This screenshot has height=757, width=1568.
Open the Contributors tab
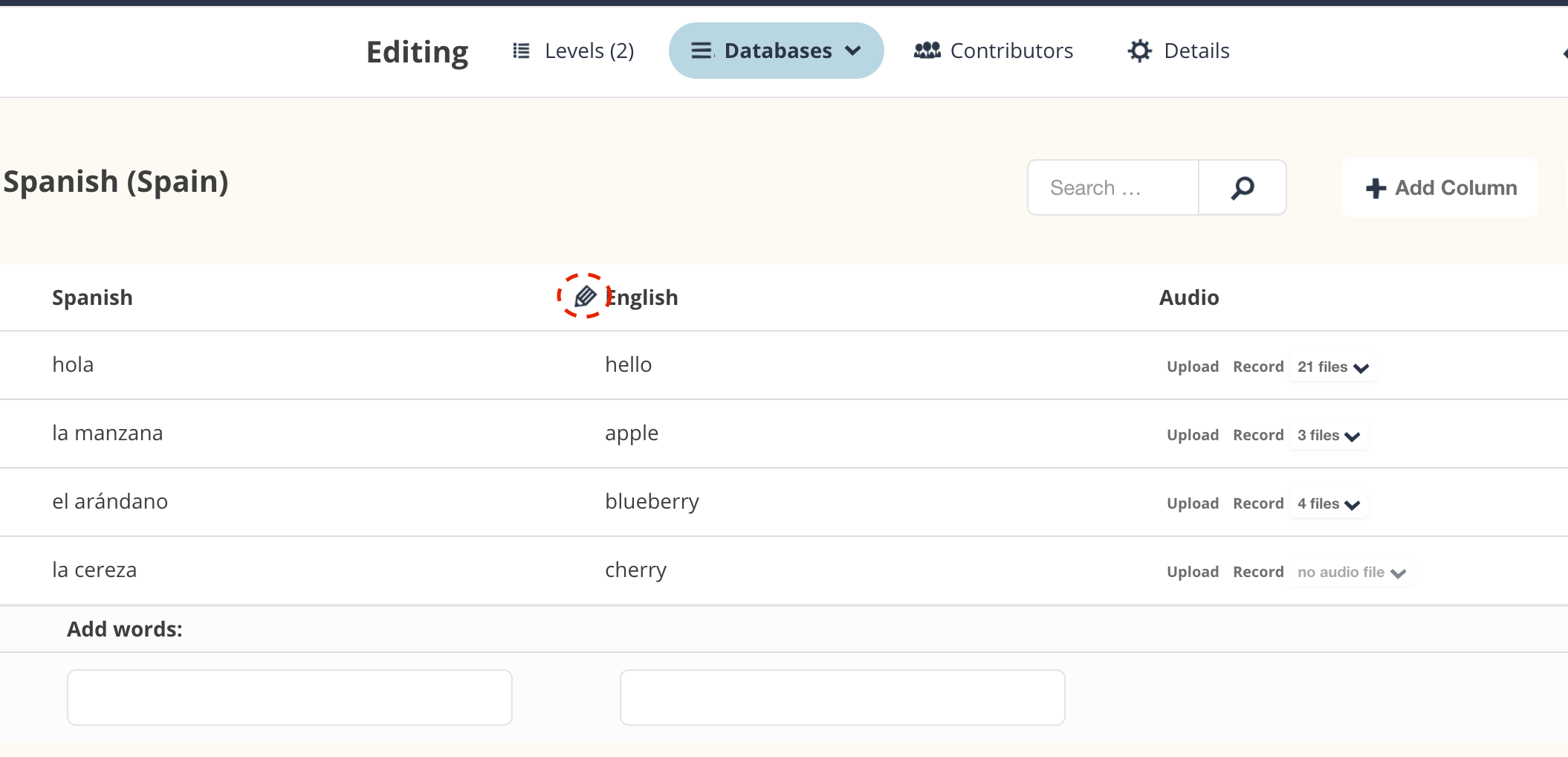click(1011, 51)
